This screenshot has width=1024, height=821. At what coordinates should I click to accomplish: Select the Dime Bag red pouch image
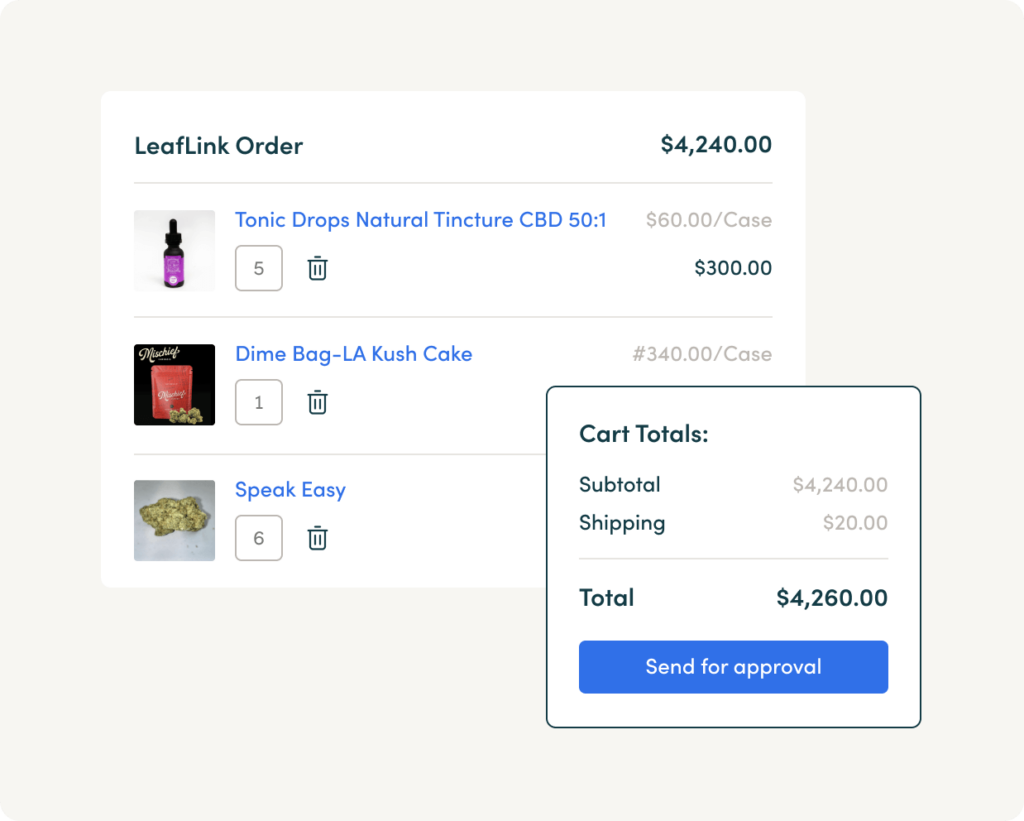coord(174,385)
